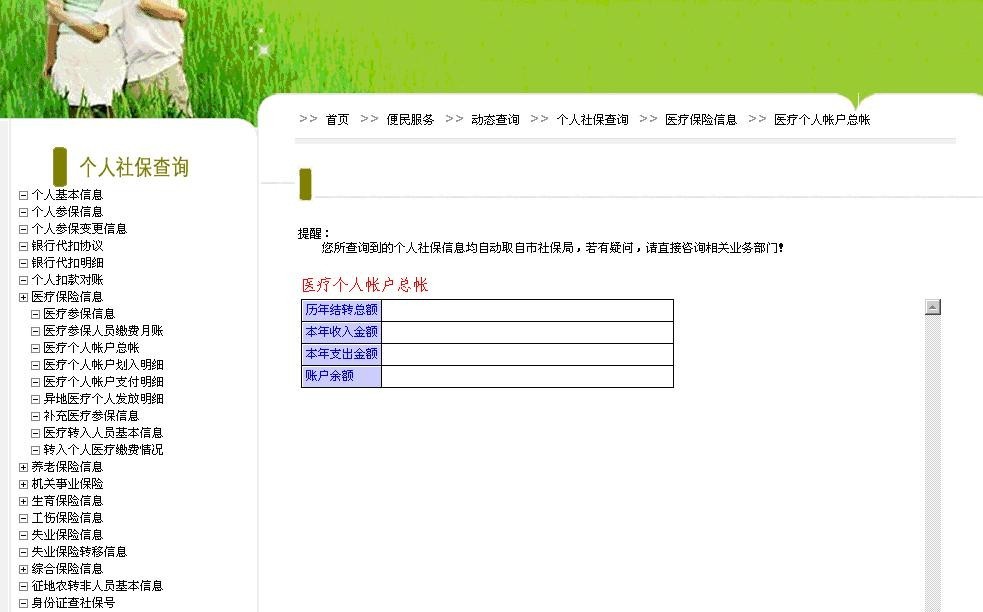Click the 本年收入金额 value cell
The image size is (983, 612).
(x=527, y=332)
